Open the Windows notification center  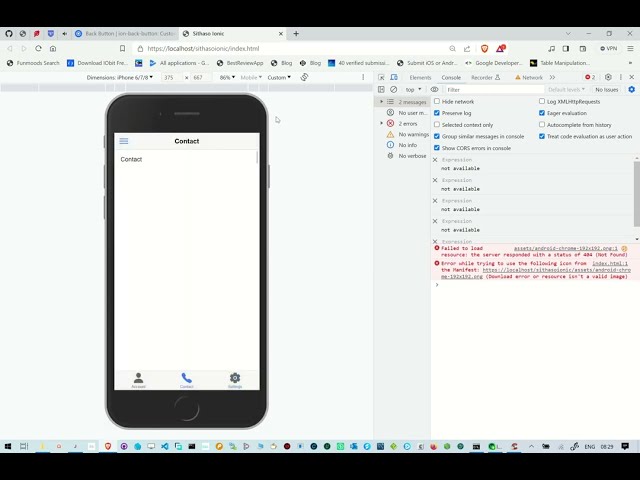point(625,446)
